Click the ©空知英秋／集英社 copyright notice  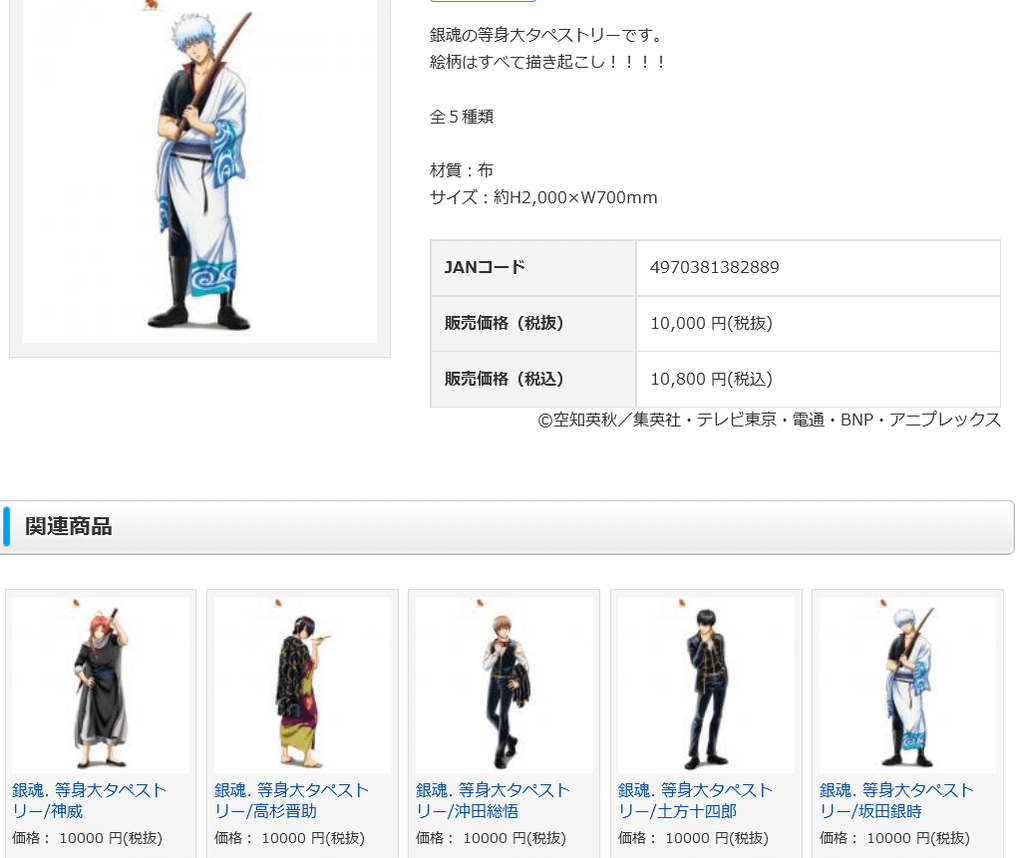(769, 419)
